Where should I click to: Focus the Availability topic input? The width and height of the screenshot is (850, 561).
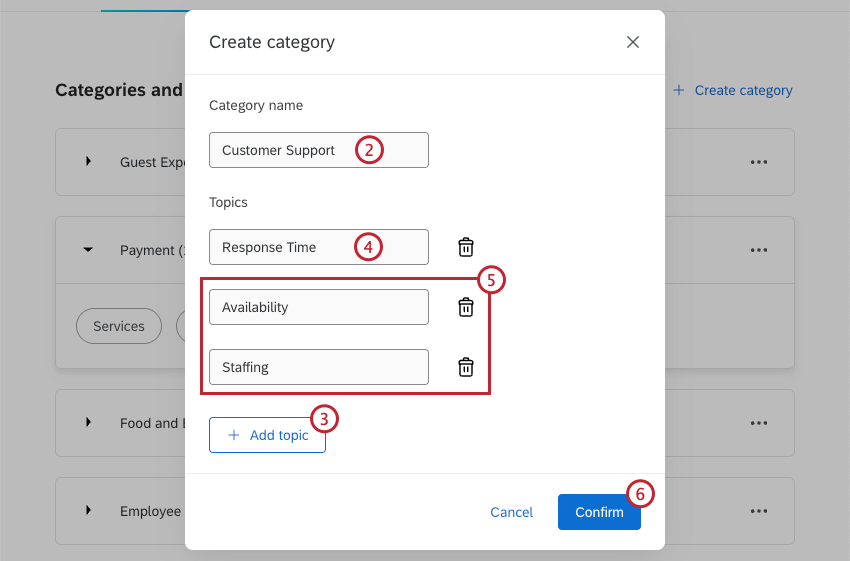coord(318,307)
